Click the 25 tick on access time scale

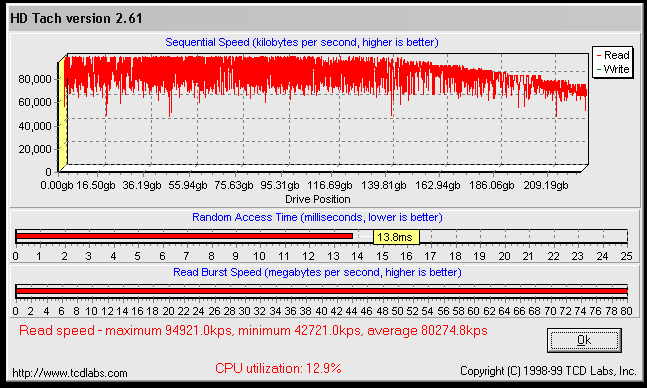click(626, 256)
